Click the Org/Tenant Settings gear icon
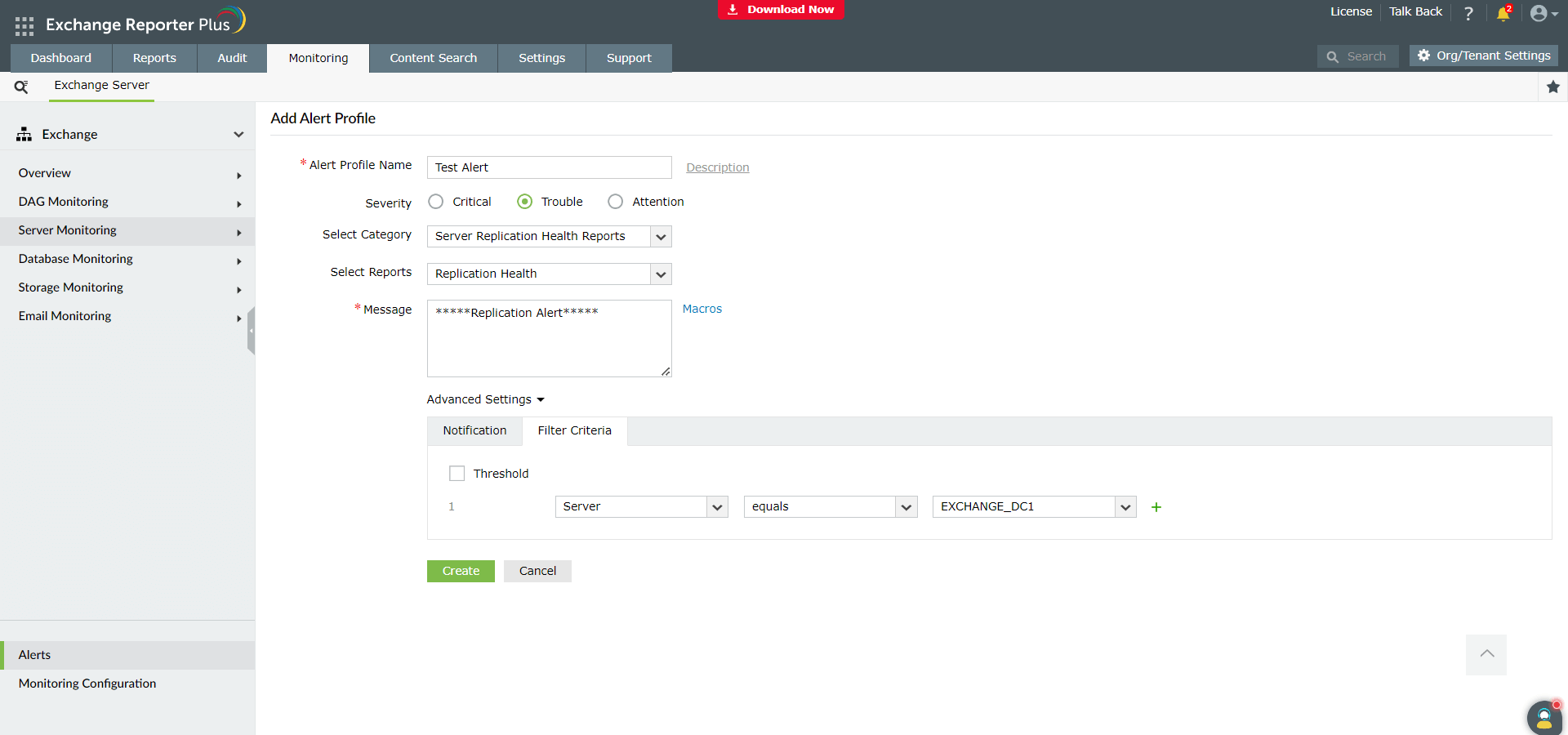 [1424, 56]
